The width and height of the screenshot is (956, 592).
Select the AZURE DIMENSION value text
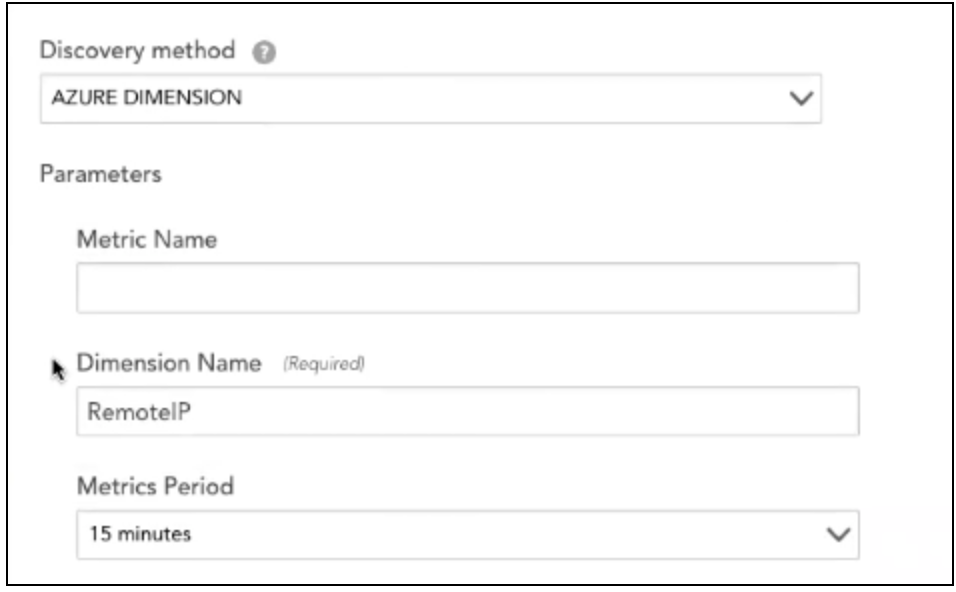coord(146,98)
